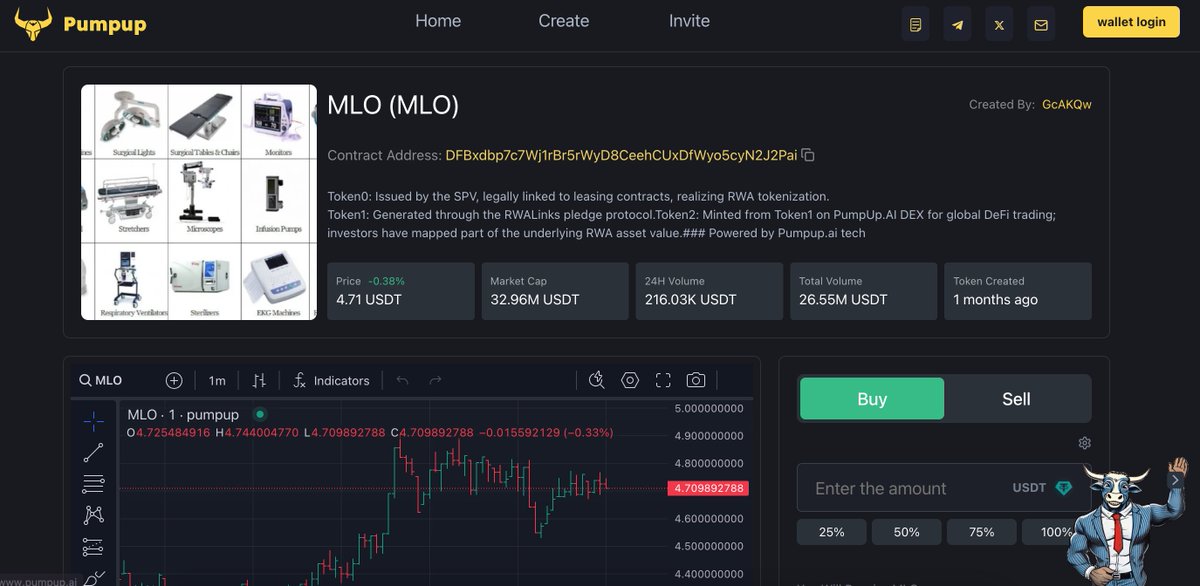This screenshot has width=1200, height=586.
Task: Select the forecasting and measure tool
Action: click(93, 547)
